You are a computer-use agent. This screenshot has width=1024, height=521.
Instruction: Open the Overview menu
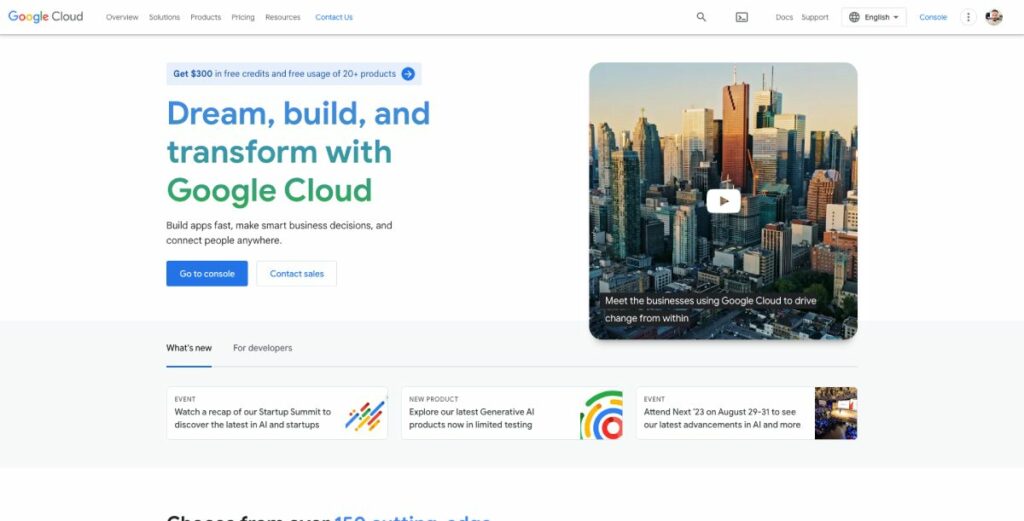point(122,18)
